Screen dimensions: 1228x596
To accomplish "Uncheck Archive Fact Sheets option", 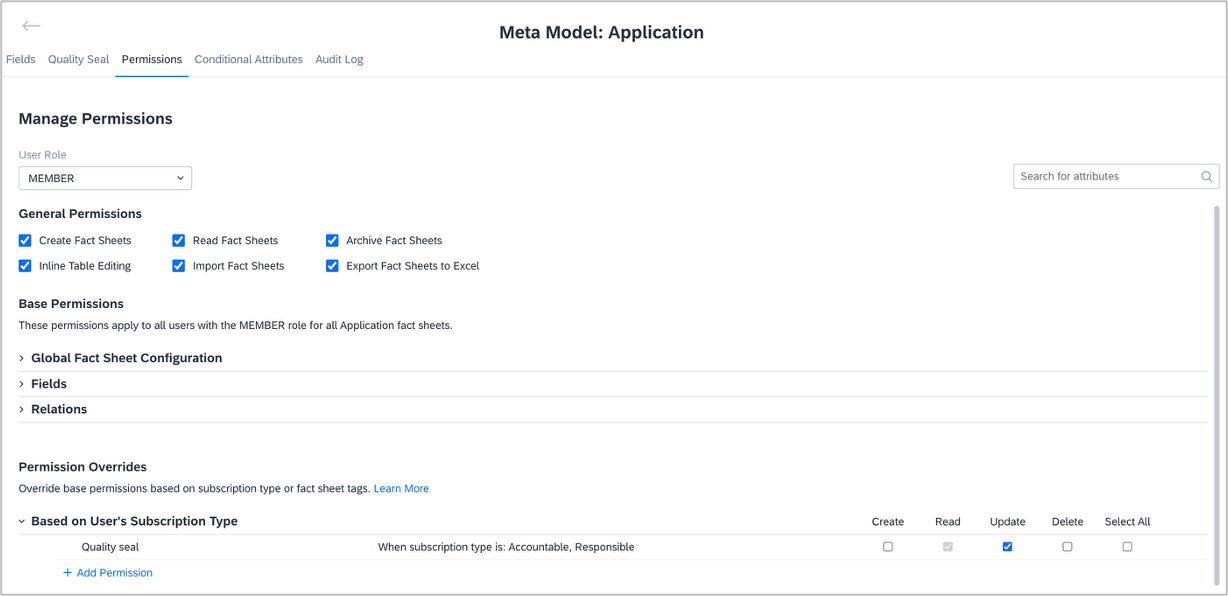I will pos(332,240).
